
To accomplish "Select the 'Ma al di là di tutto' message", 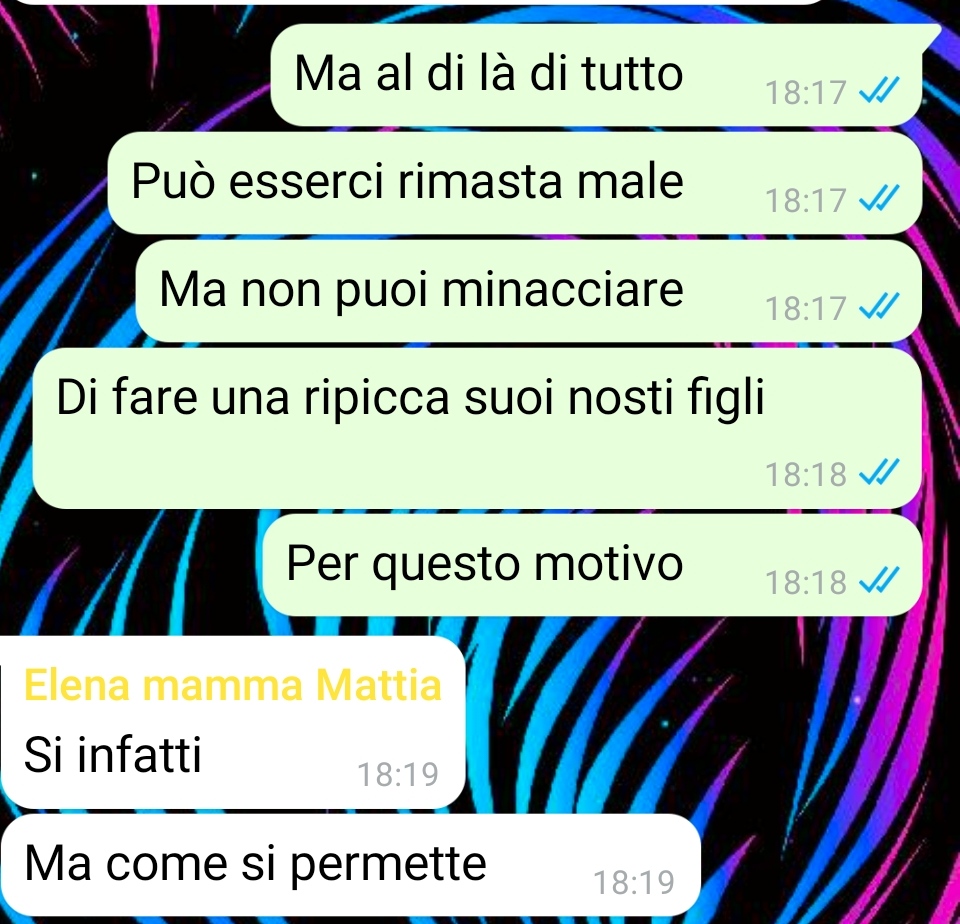I will coord(596,75).
